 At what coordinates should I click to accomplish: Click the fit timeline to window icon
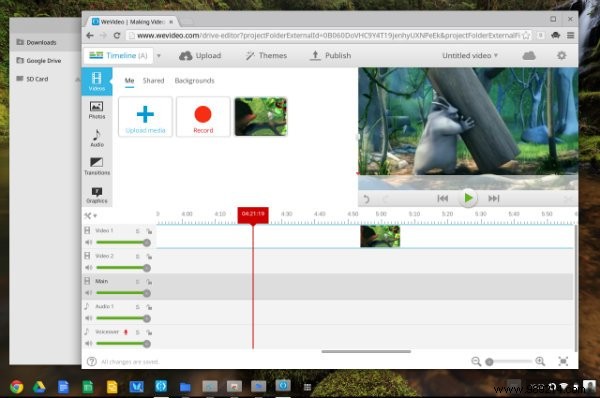click(x=563, y=361)
